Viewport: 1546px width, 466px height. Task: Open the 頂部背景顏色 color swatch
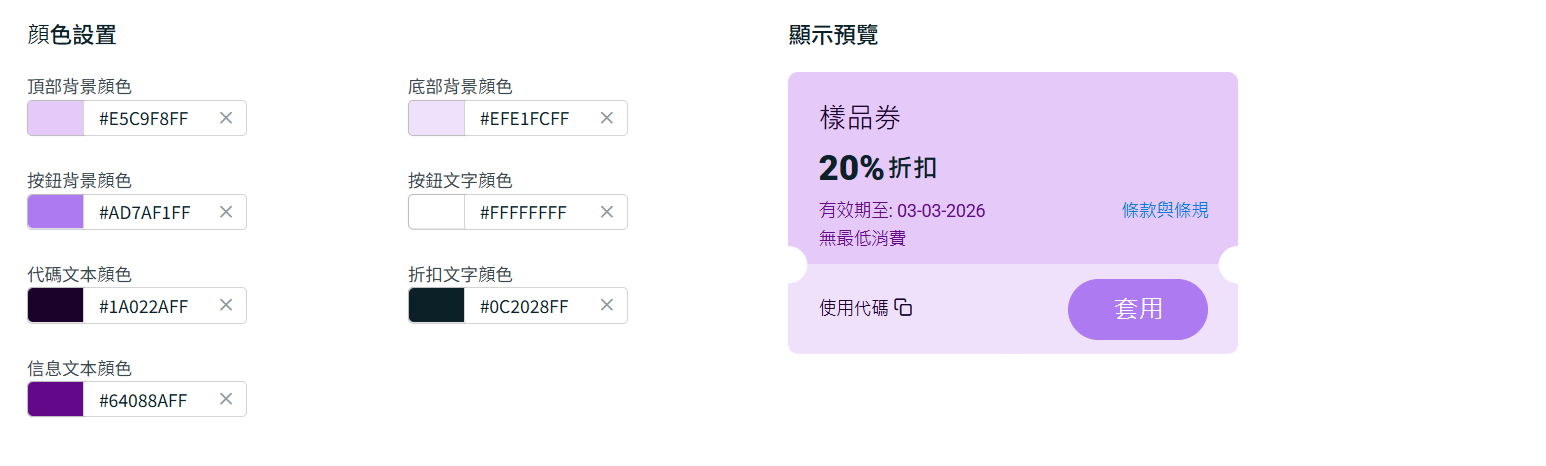click(x=56, y=118)
